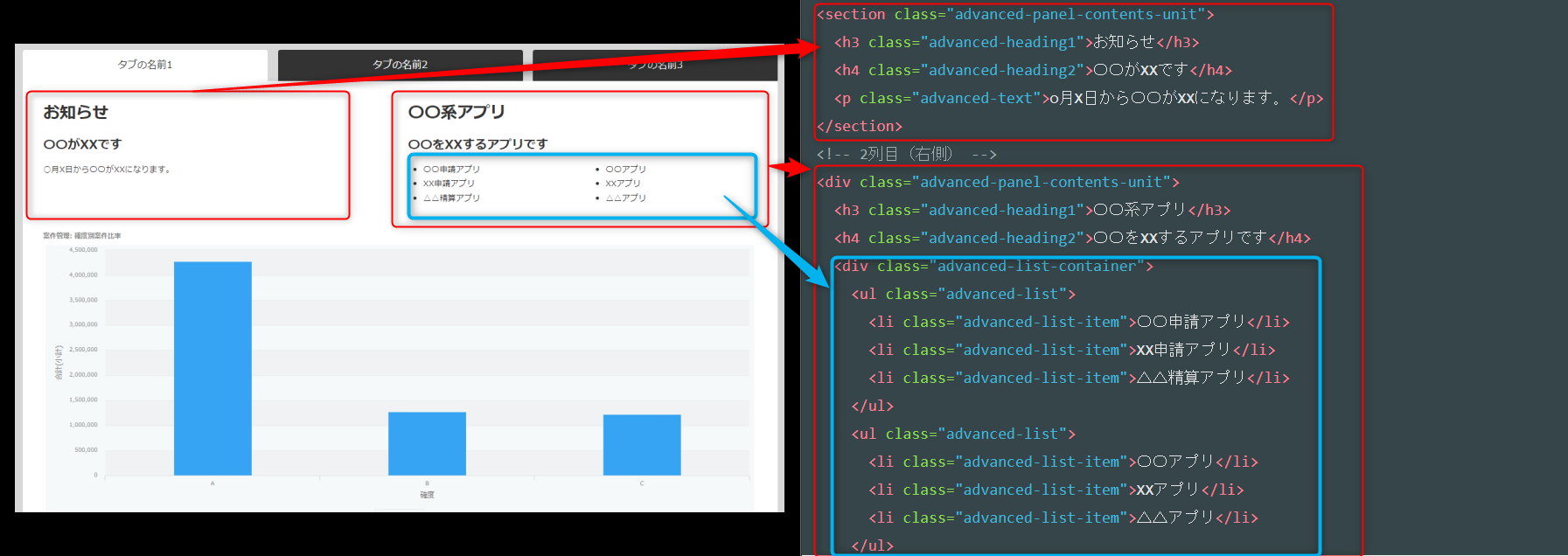Click the 合計(小計) y-axis title
This screenshot has height=556, width=1568.
pyautogui.click(x=59, y=362)
